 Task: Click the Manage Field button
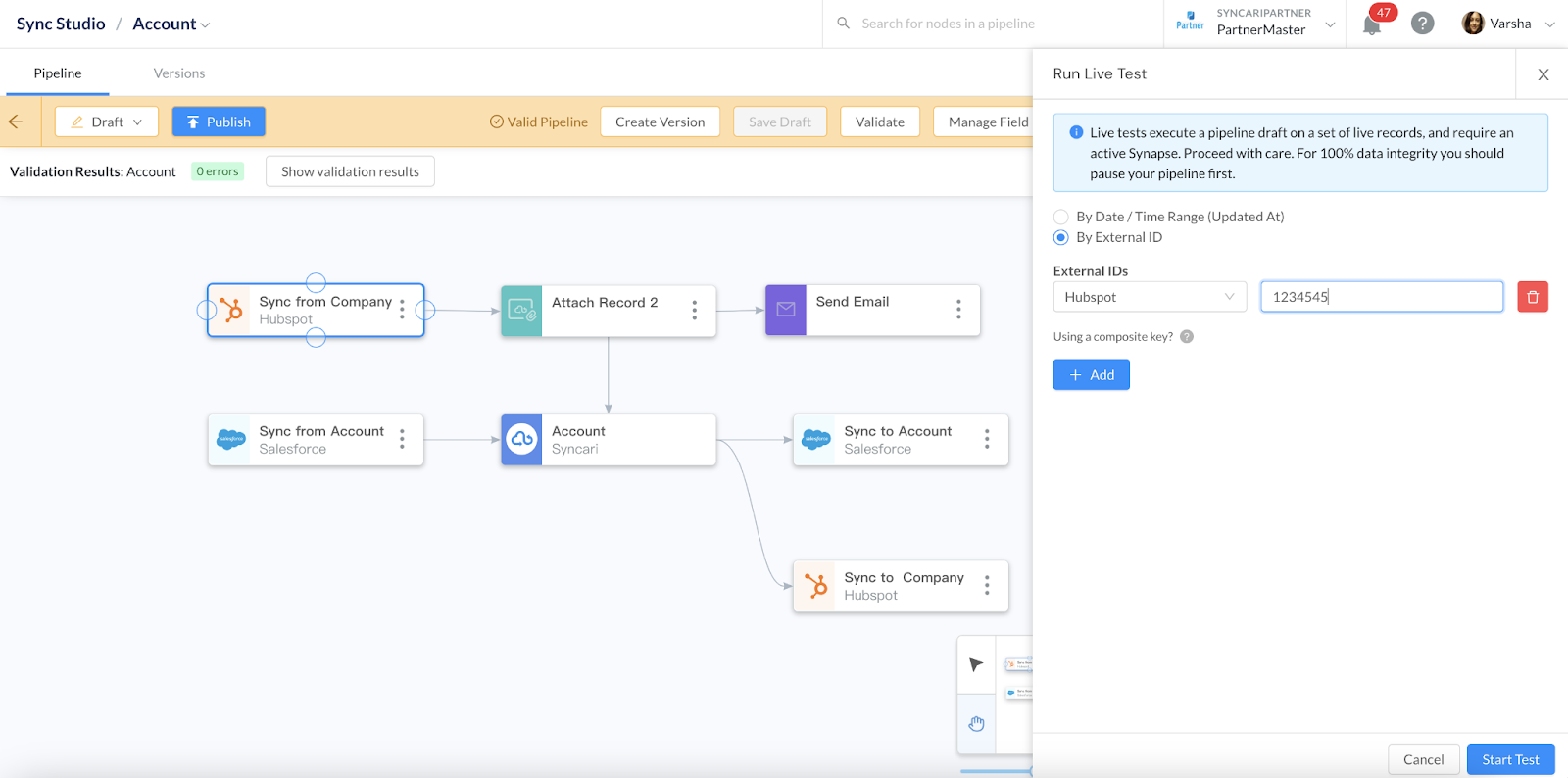(x=984, y=122)
